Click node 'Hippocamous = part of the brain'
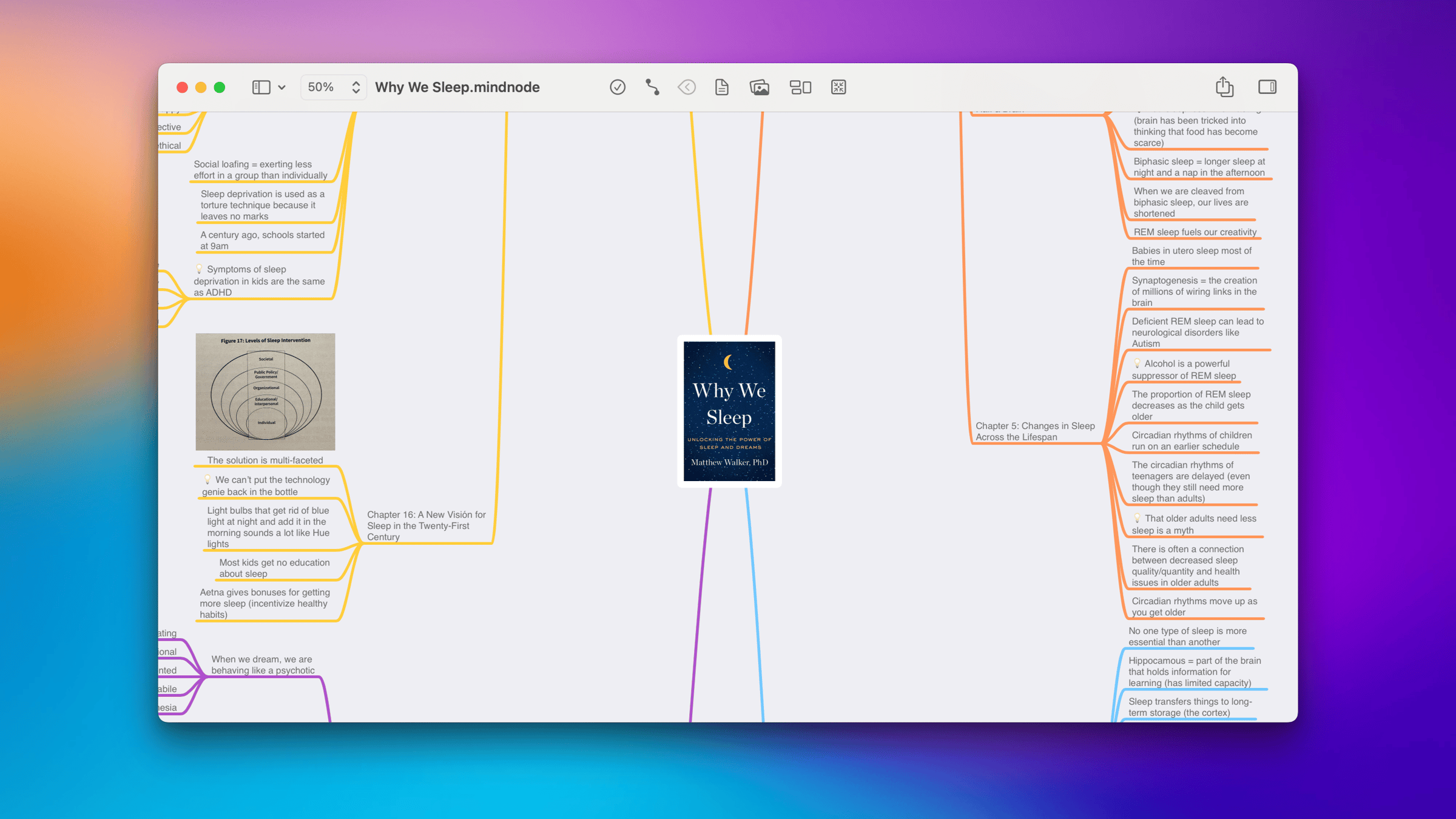1456x819 pixels. 1195,672
